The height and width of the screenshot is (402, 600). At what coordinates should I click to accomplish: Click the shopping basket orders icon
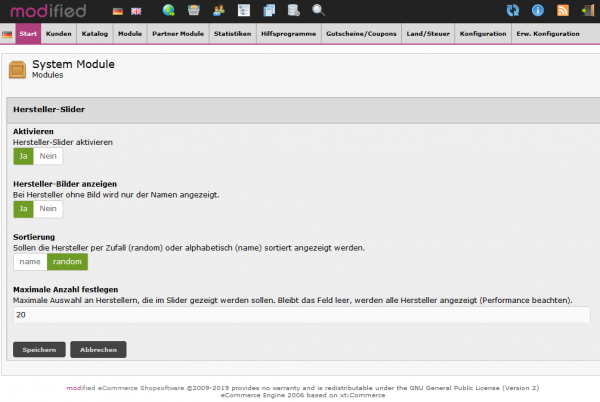193,11
